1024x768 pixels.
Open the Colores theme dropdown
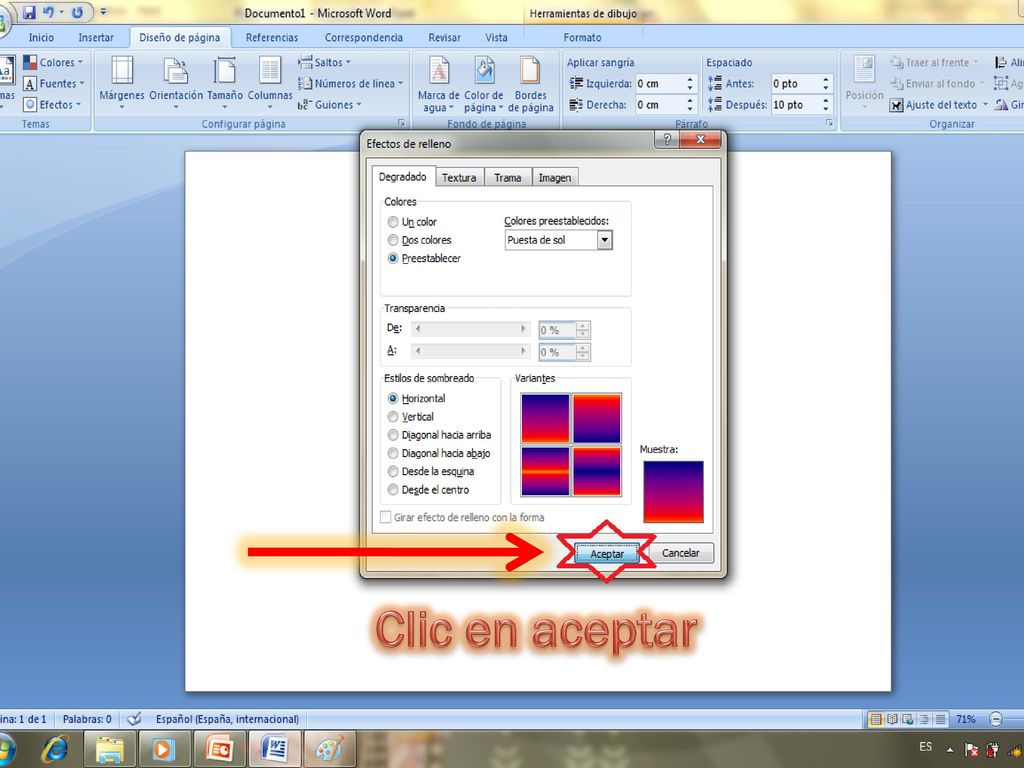tap(54, 63)
